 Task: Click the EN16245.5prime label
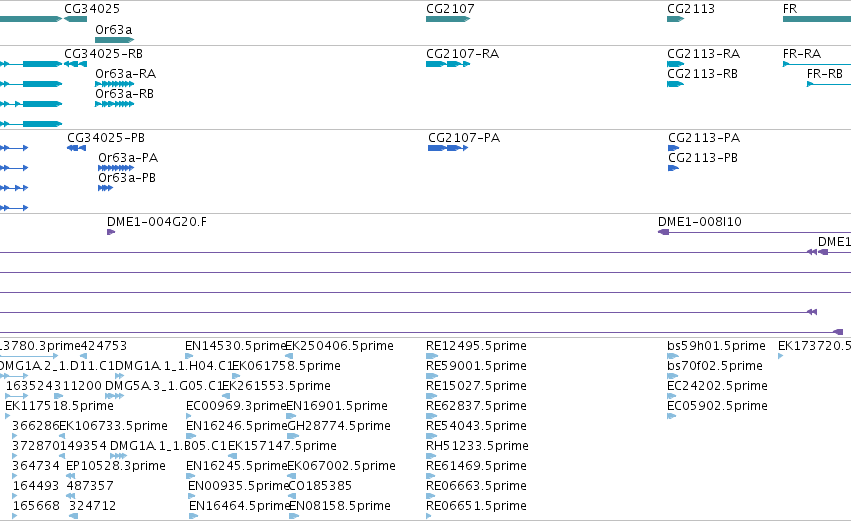[236, 466]
